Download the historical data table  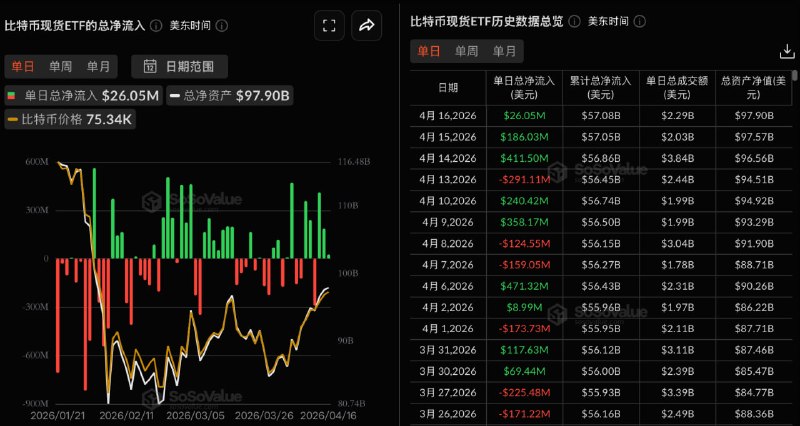pos(787,51)
